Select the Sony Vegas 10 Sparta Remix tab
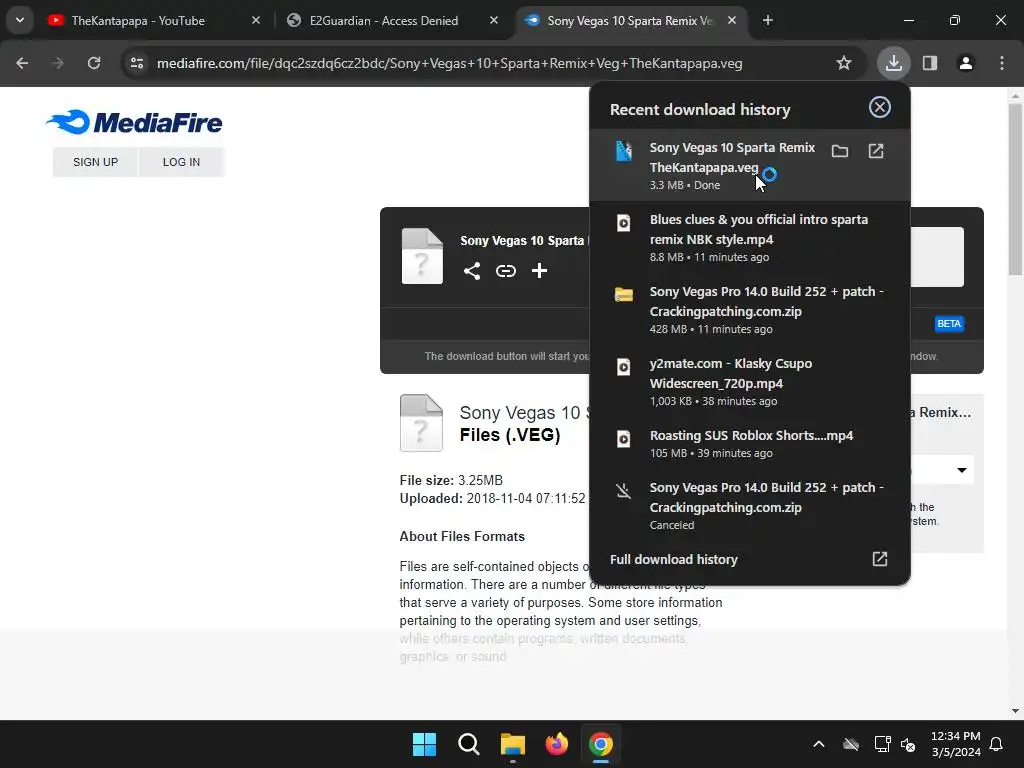Screen dimensions: 1024x768 630,21
